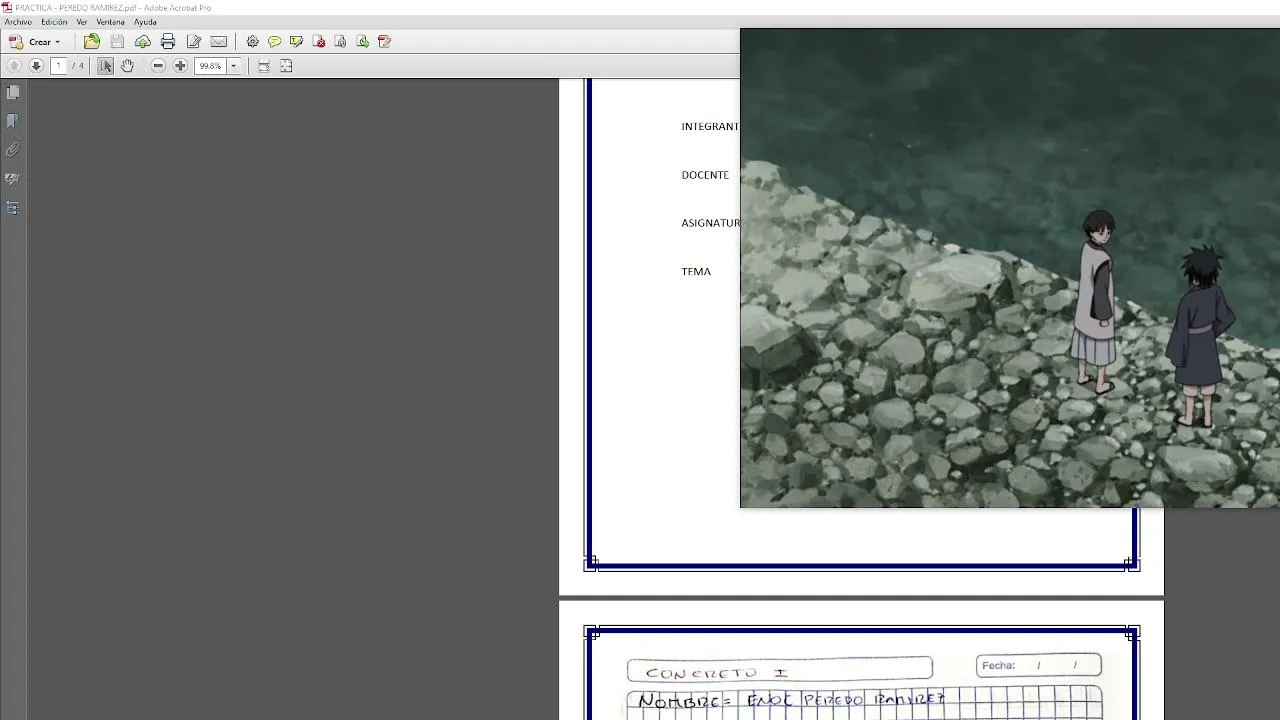1280x720 pixels.
Task: Open the Edición menu
Action: [x=54, y=22]
